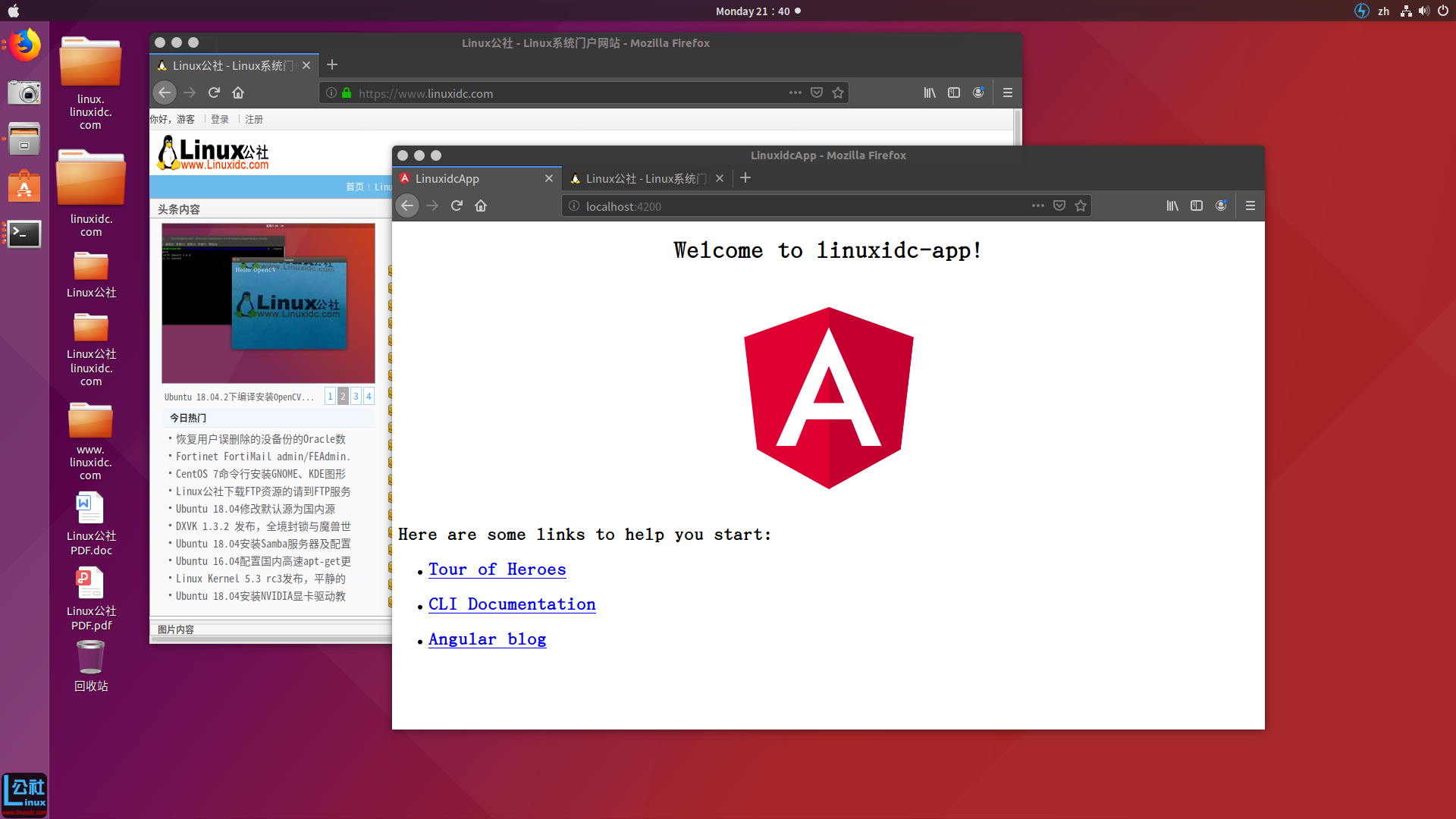1456x819 pixels.
Task: Launch Firefox from the dock
Action: click(24, 45)
